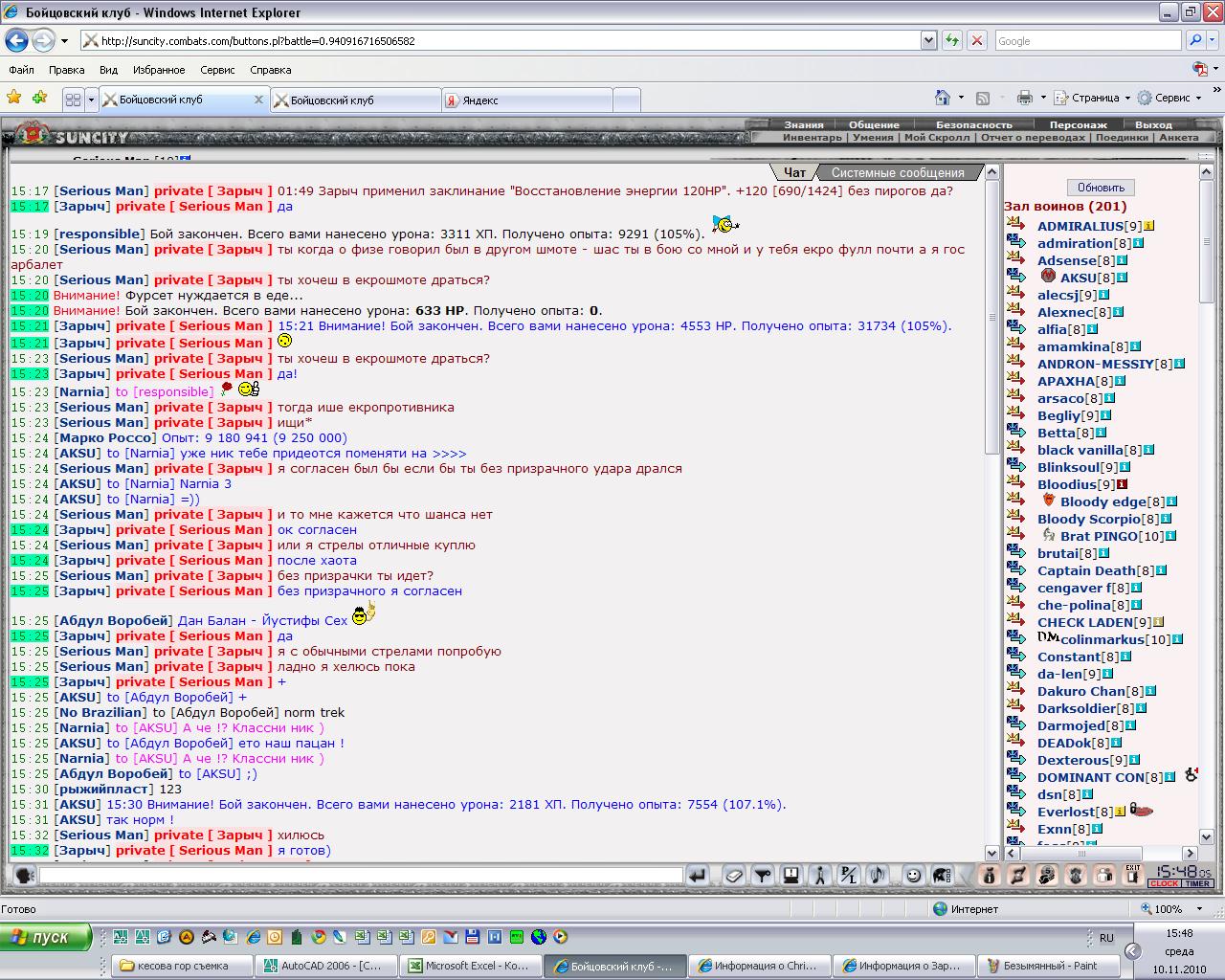The height and width of the screenshot is (980, 1225).
Task: Click the P/L transliteration icon
Action: 849,875
